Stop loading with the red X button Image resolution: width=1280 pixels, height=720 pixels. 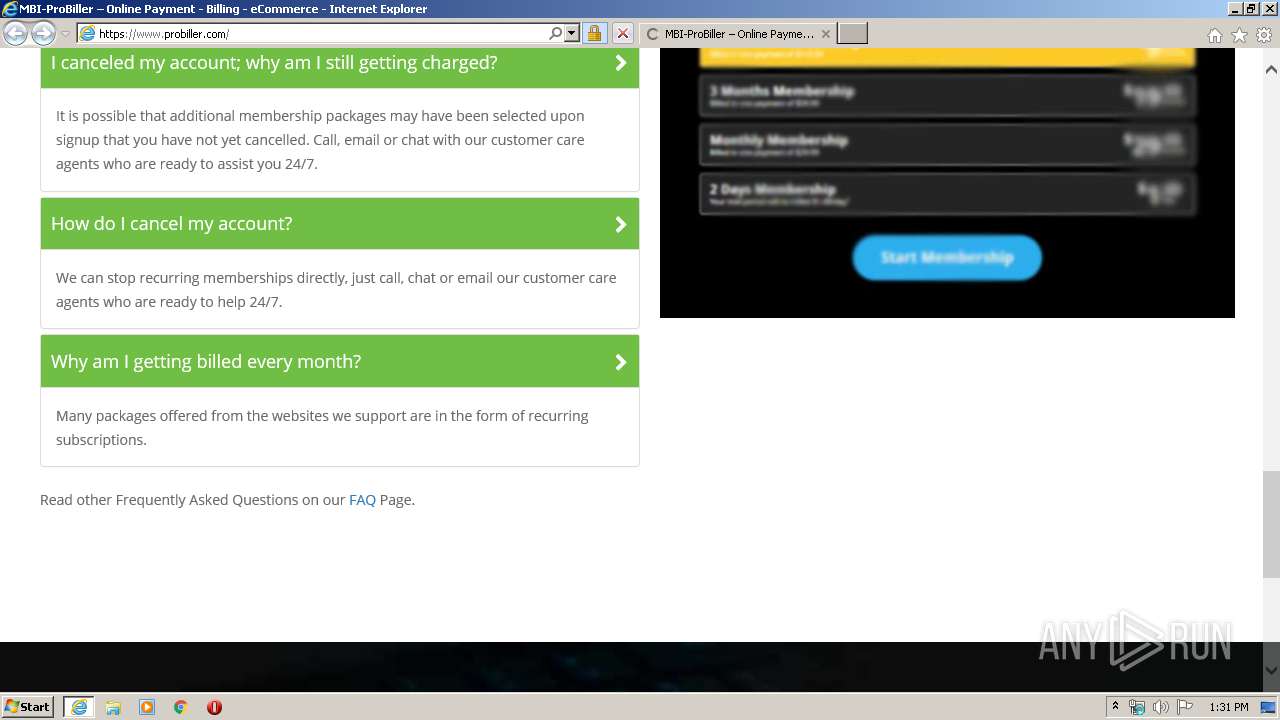[622, 33]
